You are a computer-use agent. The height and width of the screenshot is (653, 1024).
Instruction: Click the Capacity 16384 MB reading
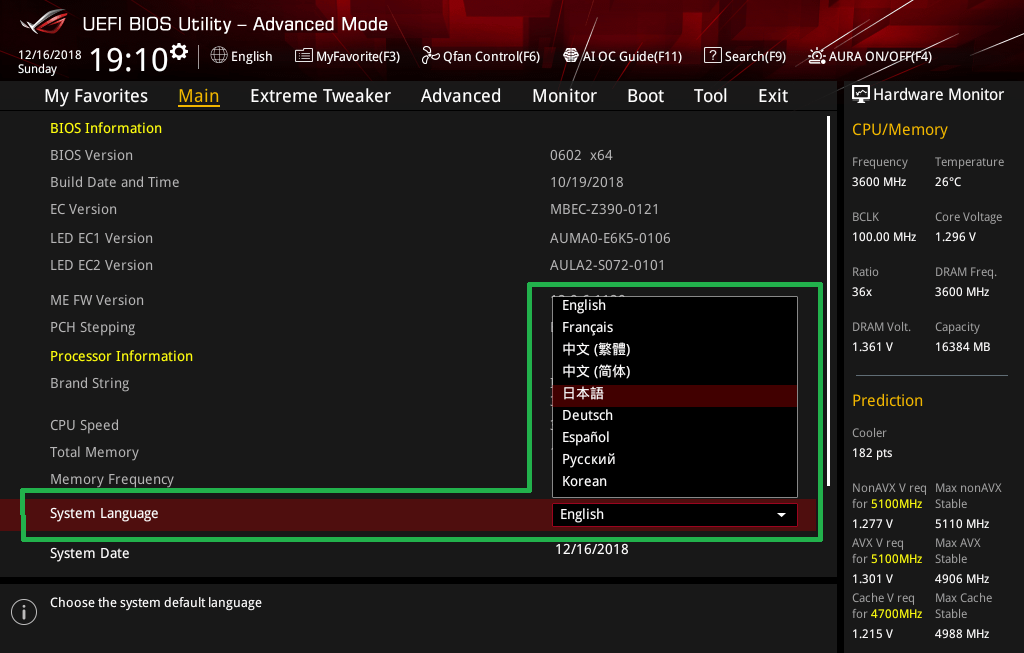click(x=962, y=347)
